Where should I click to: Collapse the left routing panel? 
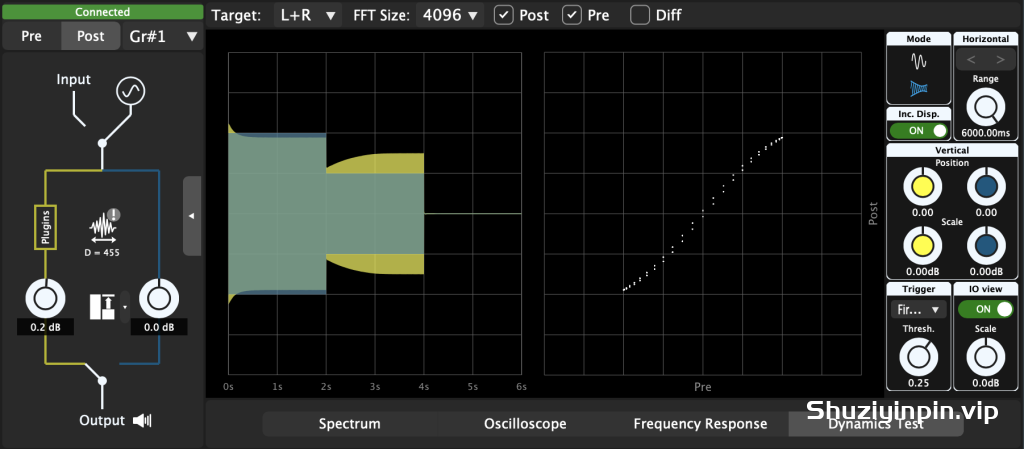192,216
